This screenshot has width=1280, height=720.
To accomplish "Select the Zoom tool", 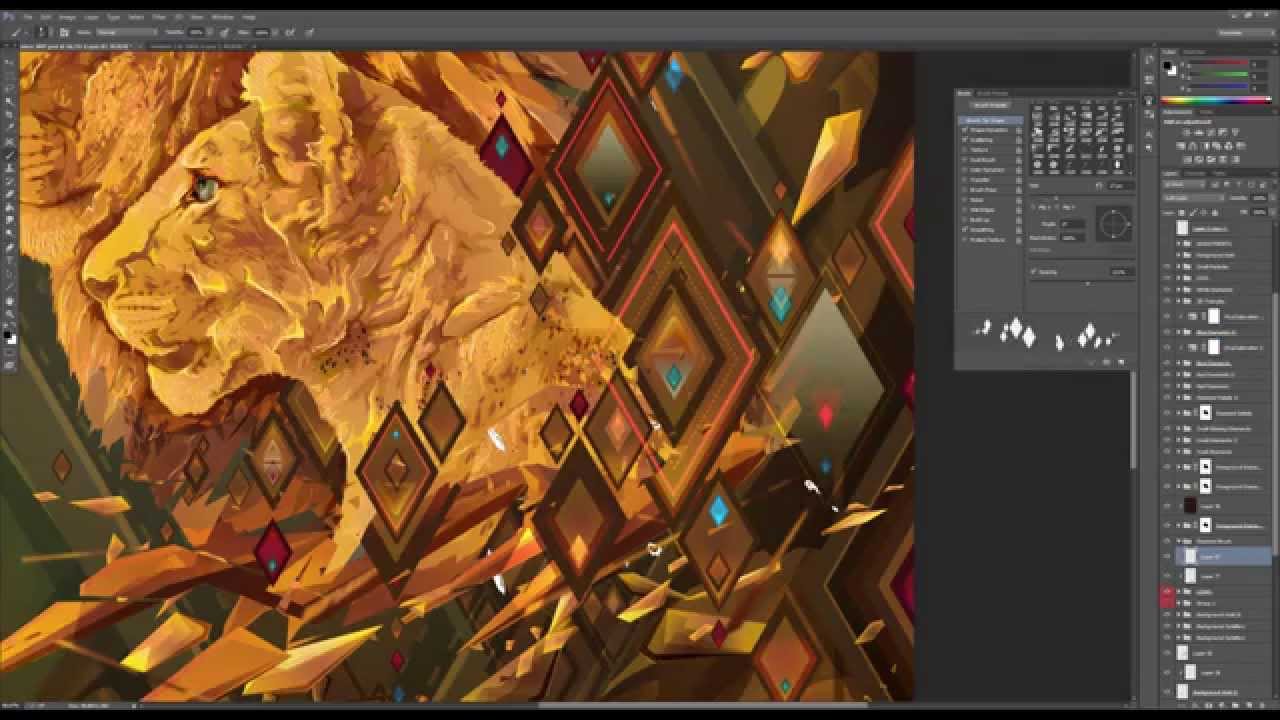I will [10, 312].
